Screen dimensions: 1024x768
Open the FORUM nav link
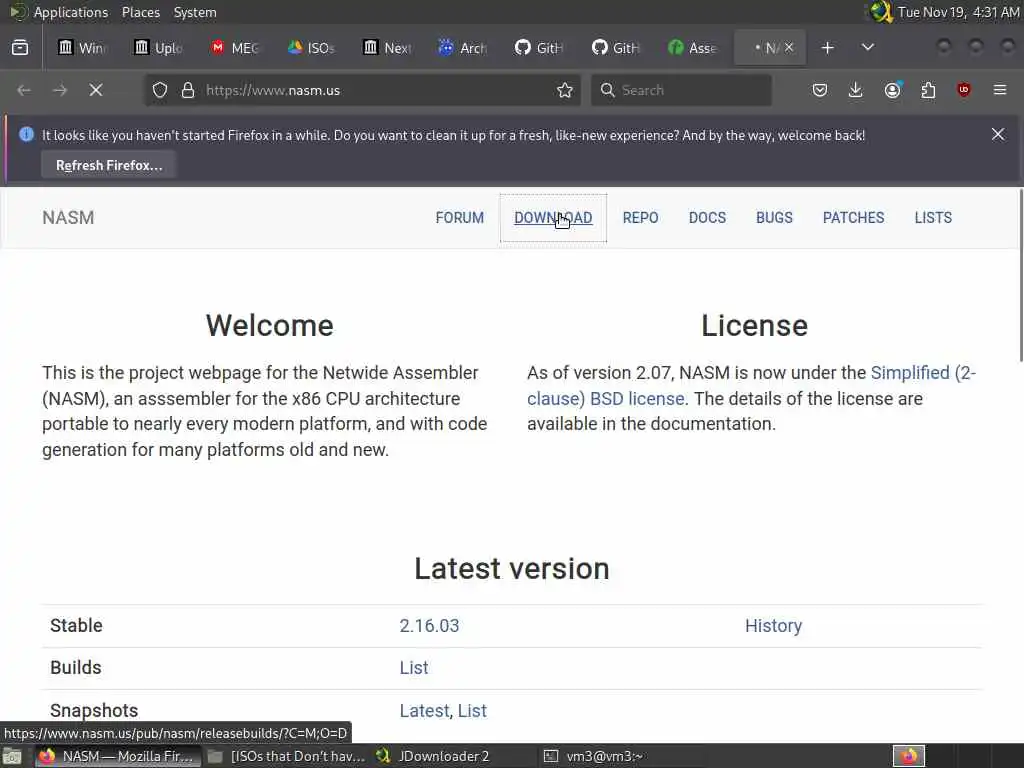(x=460, y=217)
